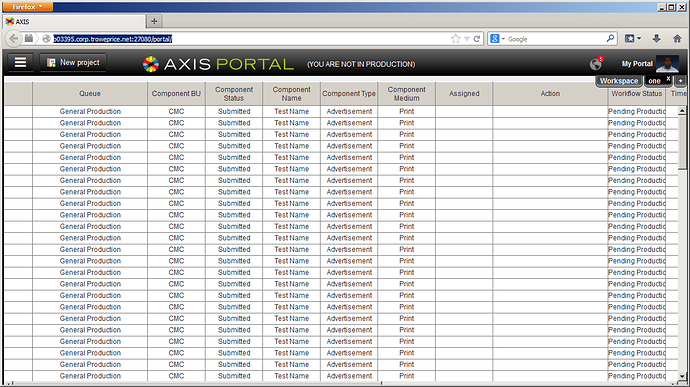Open the hamburger menu in the portal header
The image size is (690, 387).
[x=20, y=63]
